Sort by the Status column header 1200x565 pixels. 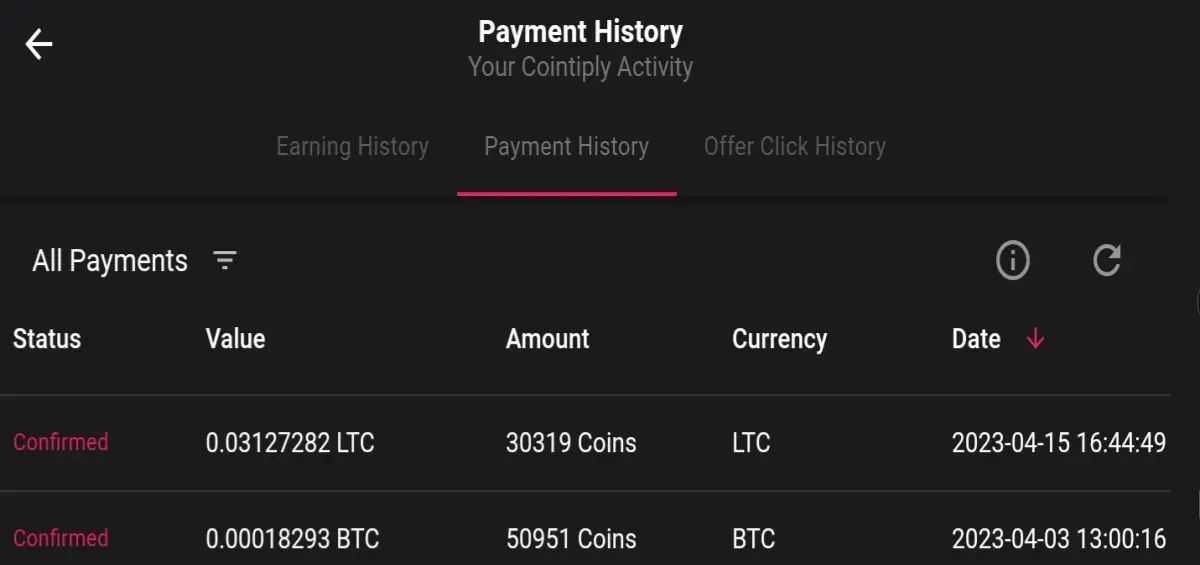(x=47, y=339)
